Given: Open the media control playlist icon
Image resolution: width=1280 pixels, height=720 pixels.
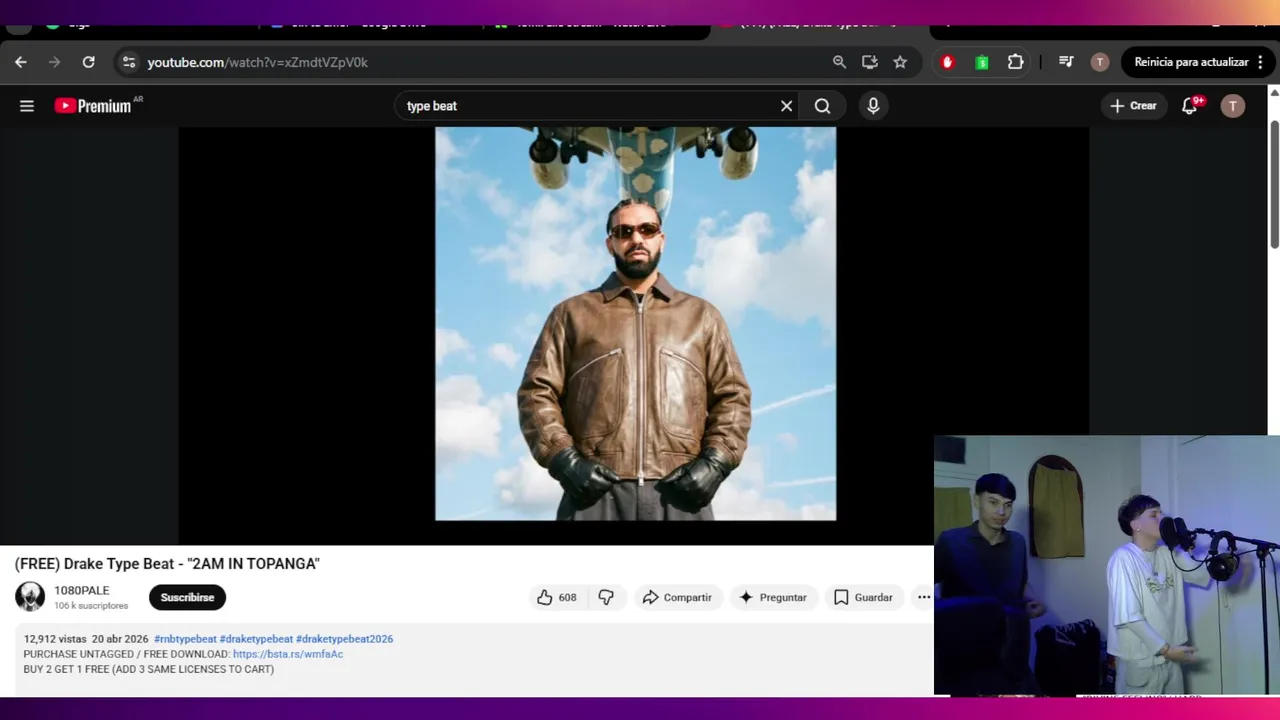Looking at the screenshot, I should click(1066, 62).
